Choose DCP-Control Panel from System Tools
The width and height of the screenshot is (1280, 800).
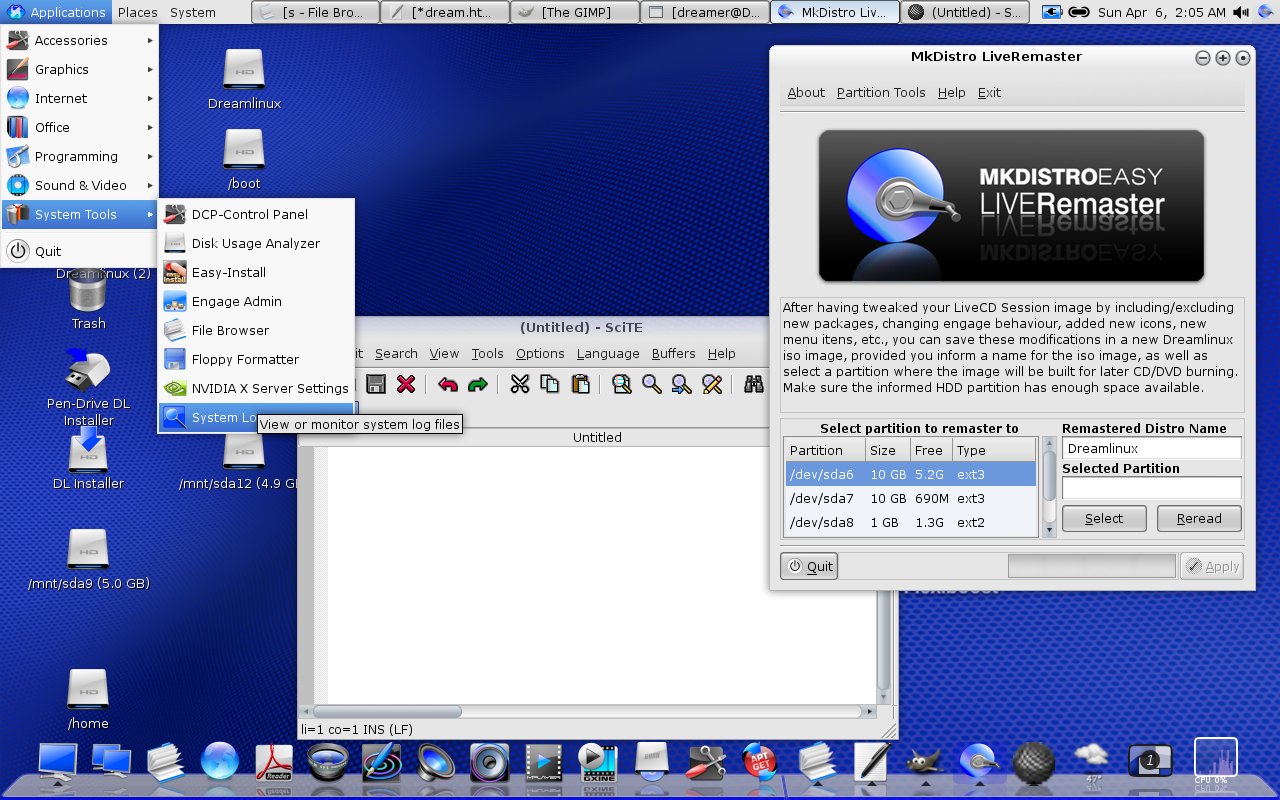(256, 214)
